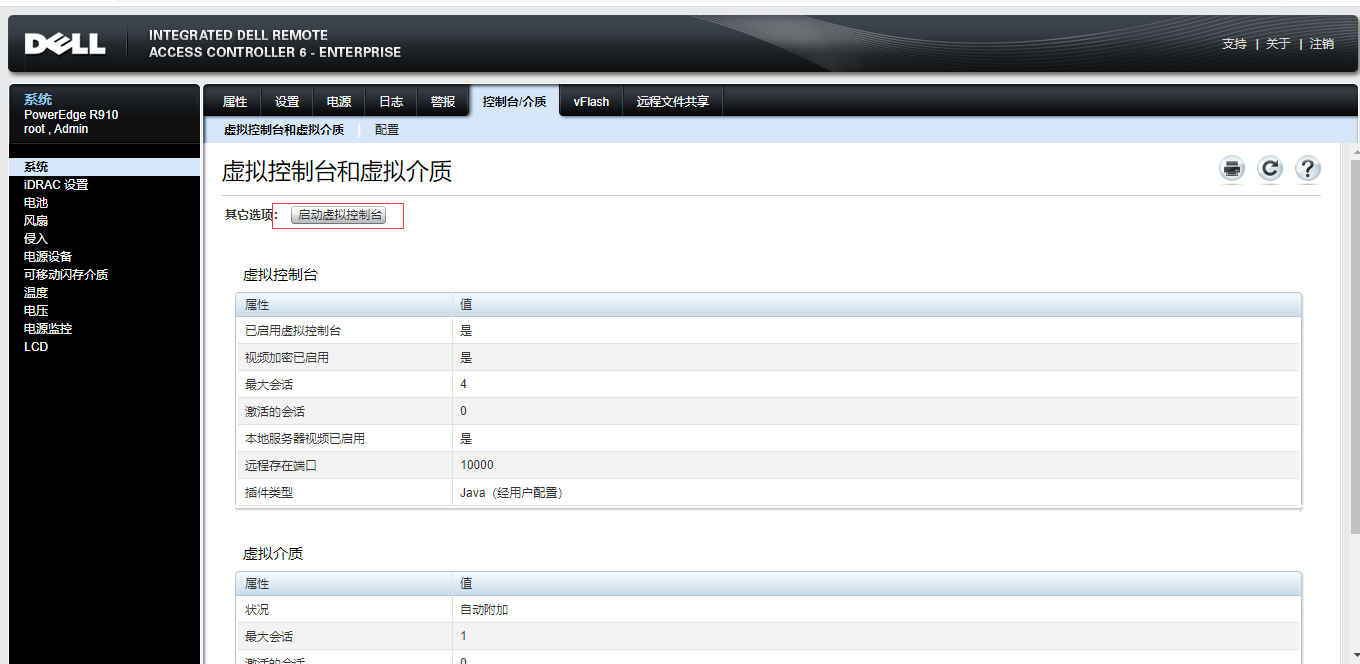Open the help question mark icon
Image resolution: width=1360 pixels, height=664 pixels.
1308,169
